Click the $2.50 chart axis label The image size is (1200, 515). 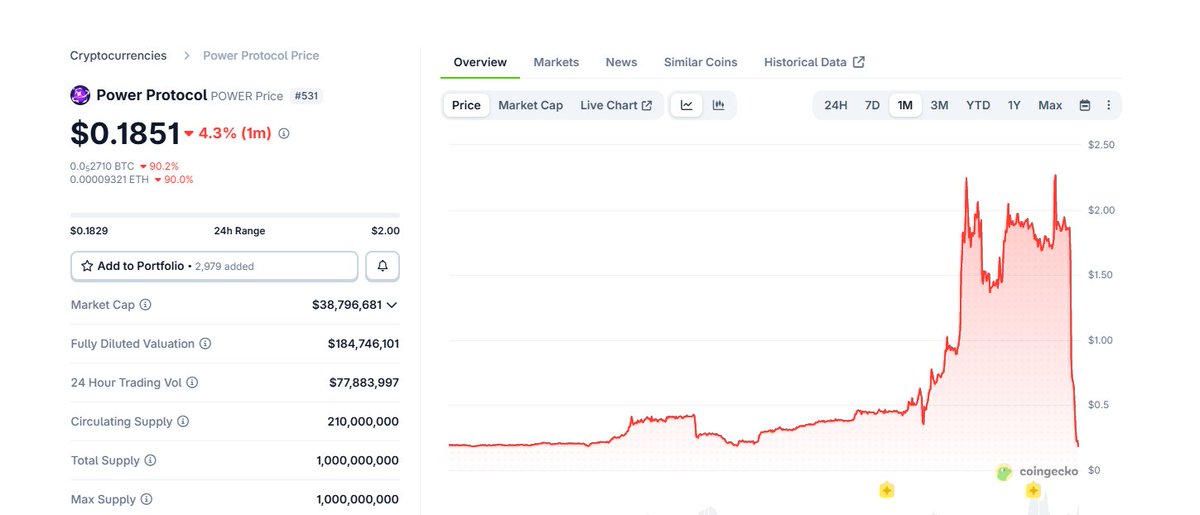coord(1101,145)
